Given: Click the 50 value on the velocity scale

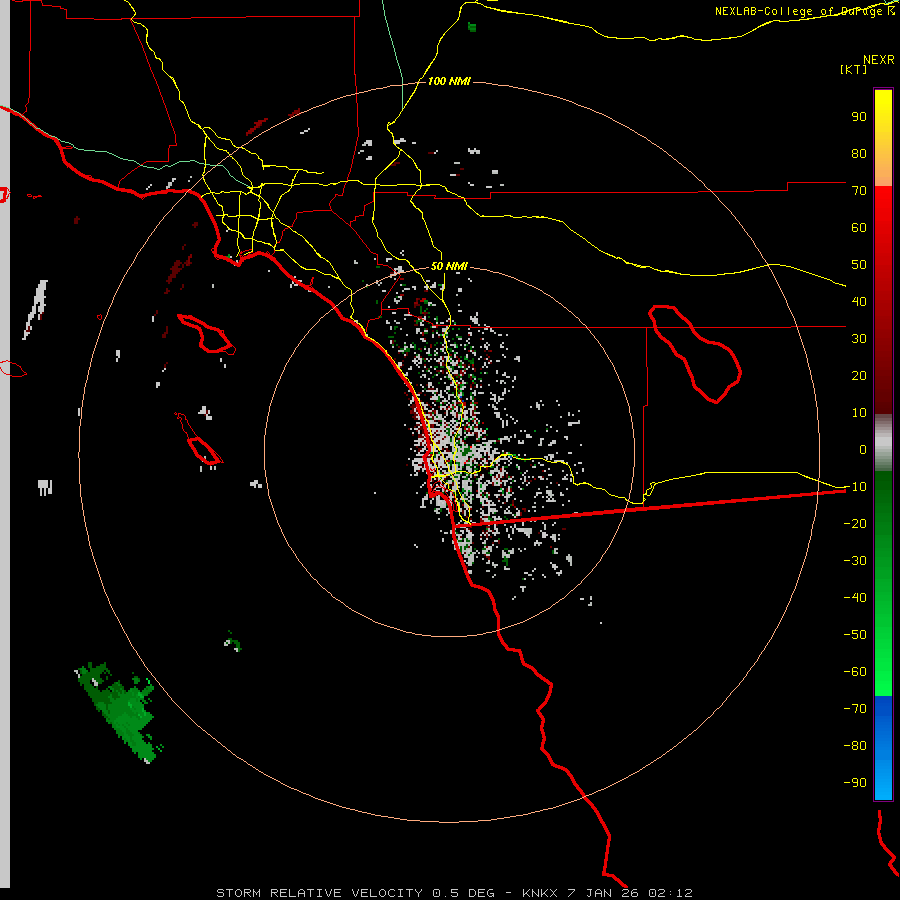Looking at the screenshot, I should point(859,265).
